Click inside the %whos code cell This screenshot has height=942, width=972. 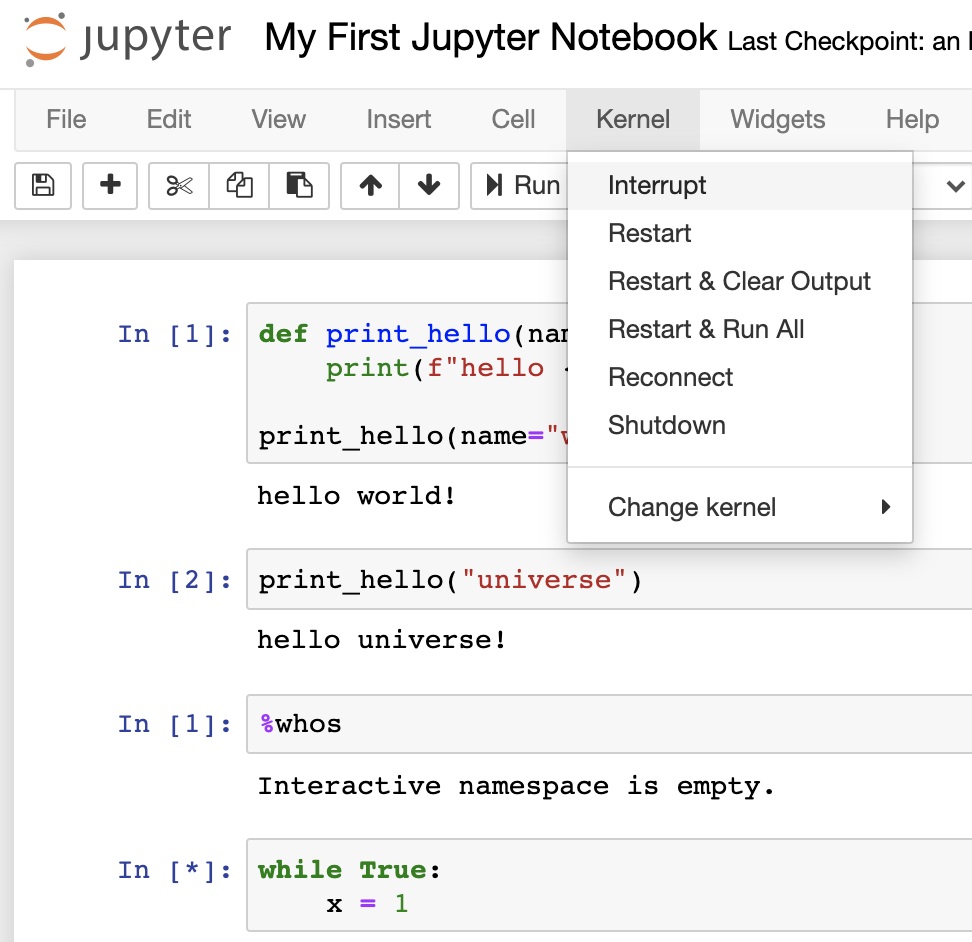coord(609,724)
